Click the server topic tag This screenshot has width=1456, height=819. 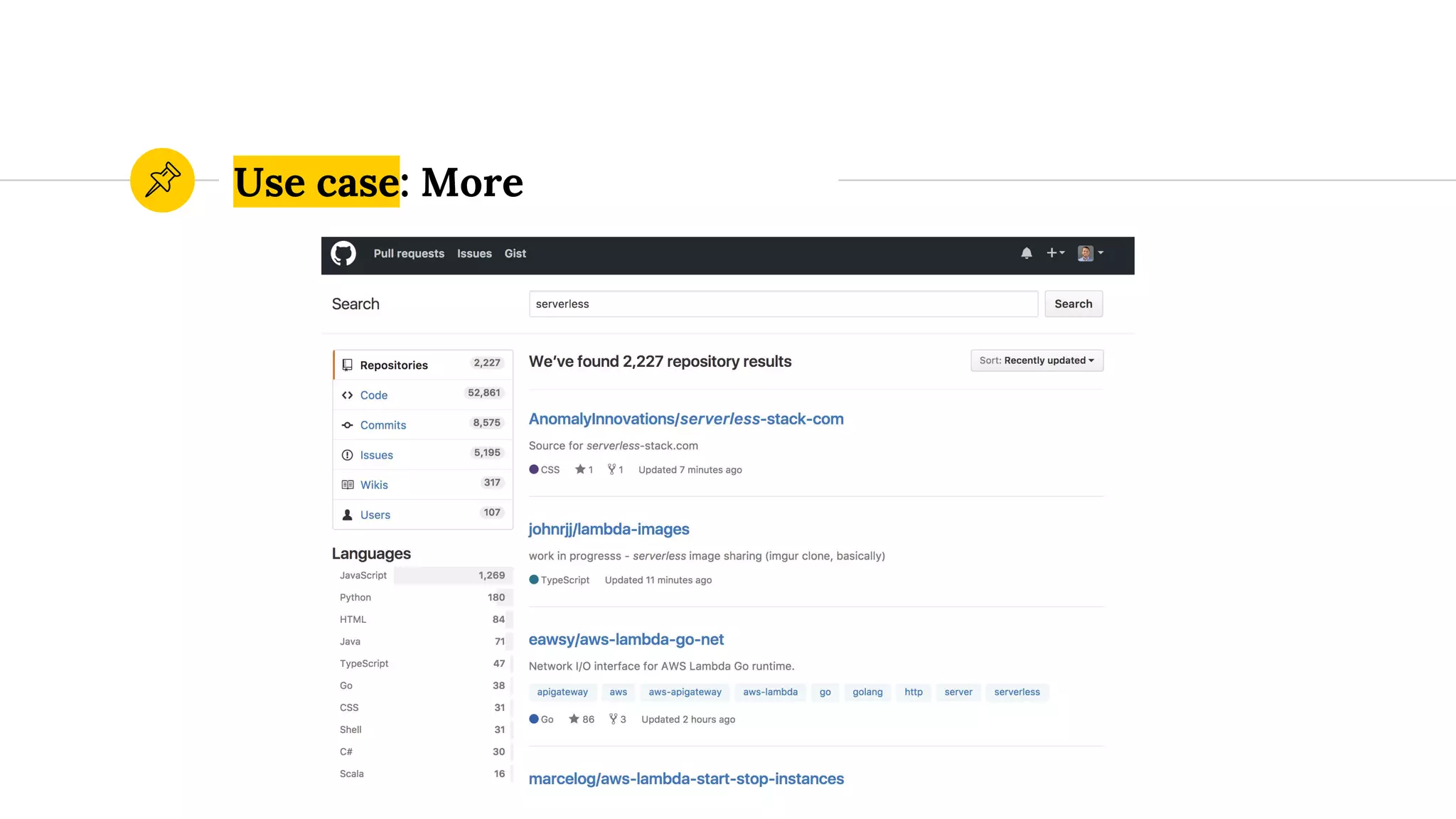pos(958,692)
